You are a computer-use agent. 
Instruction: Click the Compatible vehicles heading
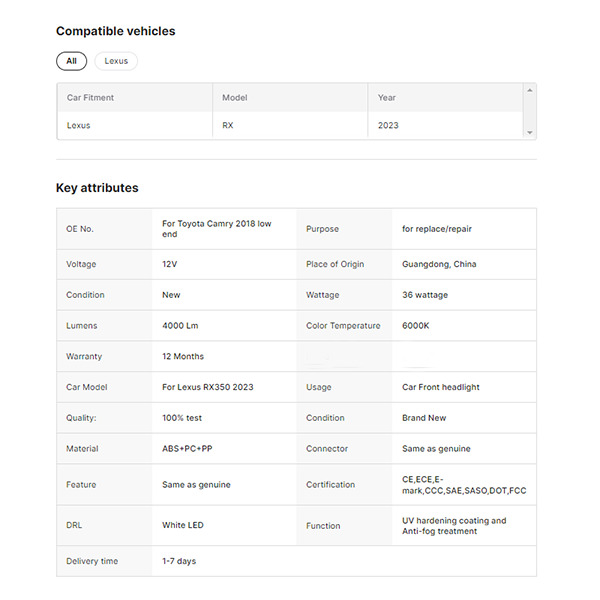pos(115,31)
